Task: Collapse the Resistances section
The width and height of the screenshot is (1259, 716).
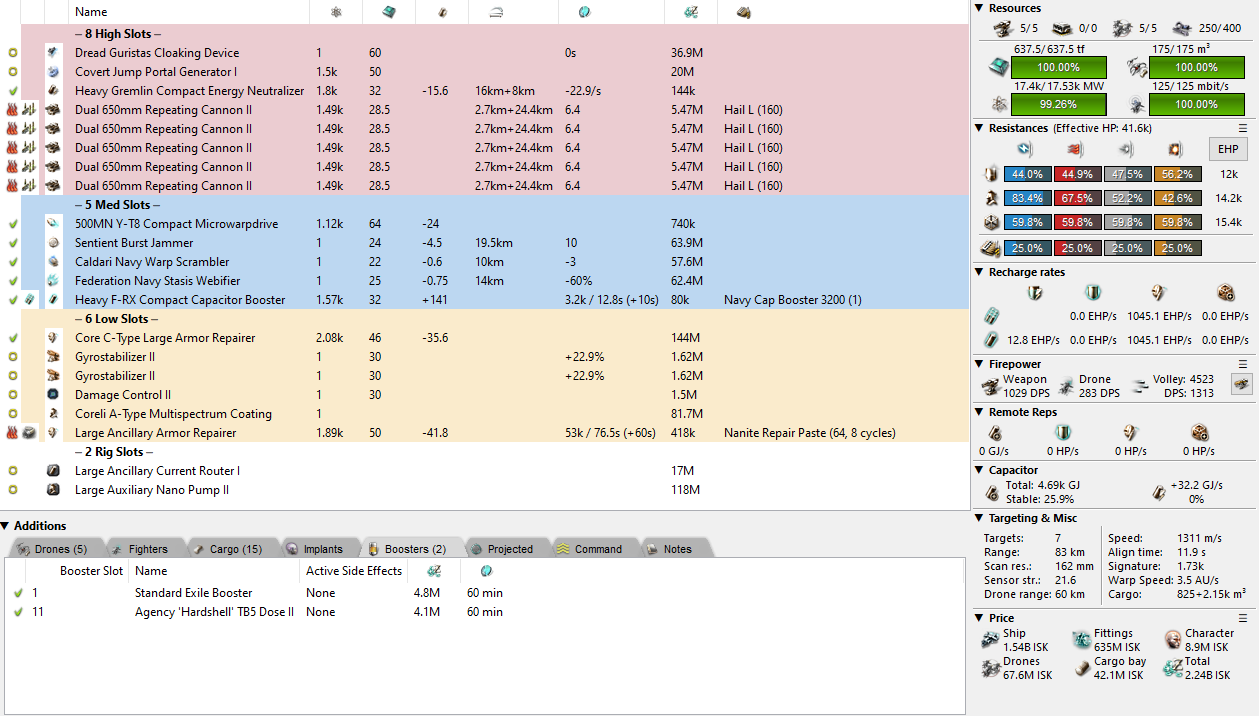Action: [980, 128]
